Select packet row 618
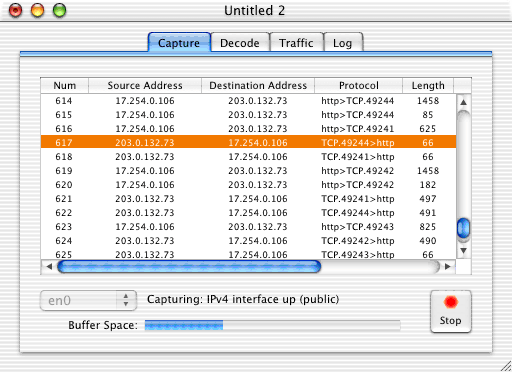Screen dimensions: 512x372 pyautogui.click(x=248, y=157)
